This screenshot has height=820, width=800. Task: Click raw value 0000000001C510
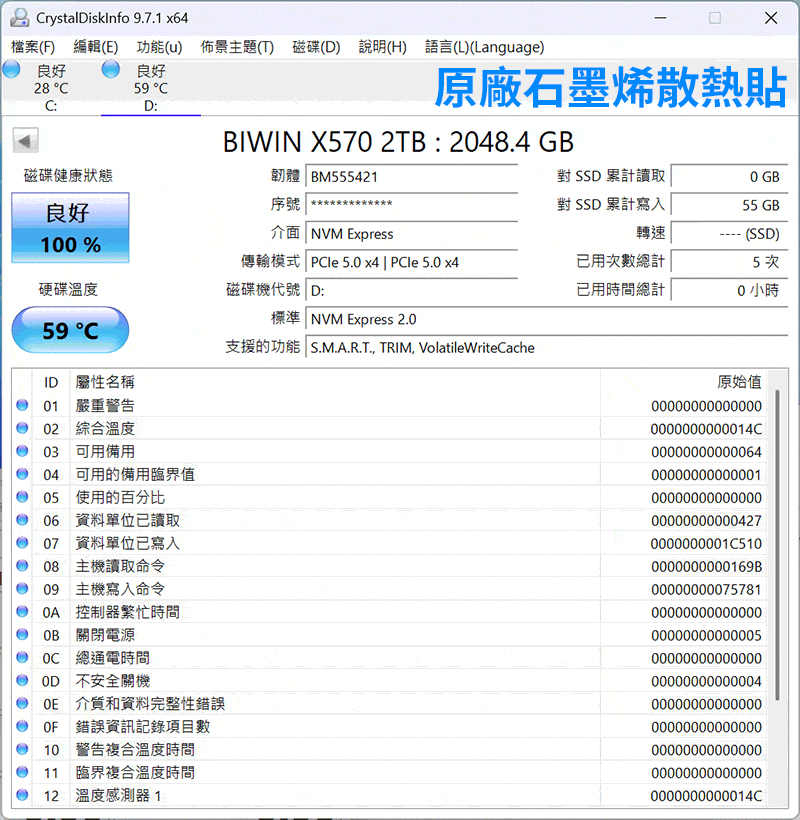(706, 543)
